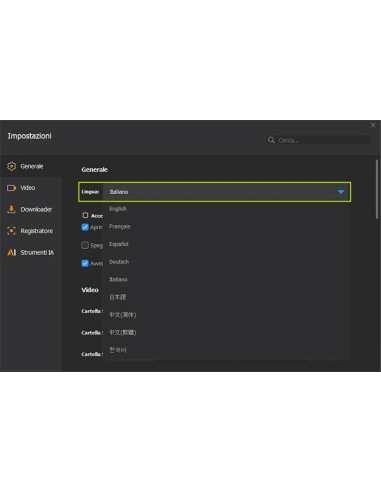Click the settings window vertical scrollbar

pos(377,189)
